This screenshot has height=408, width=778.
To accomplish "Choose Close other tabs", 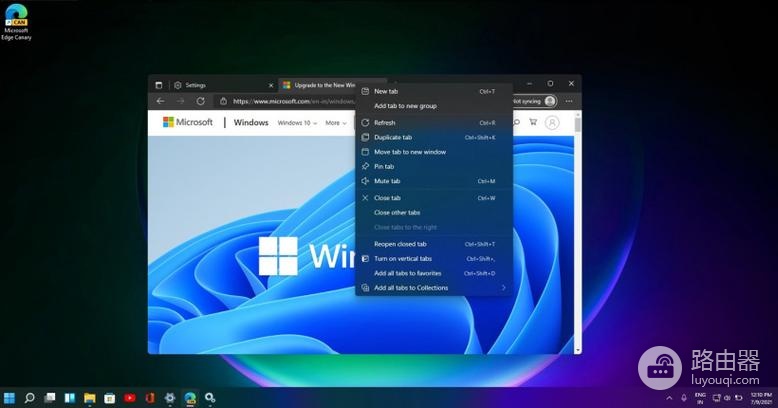I will click(x=434, y=212).
